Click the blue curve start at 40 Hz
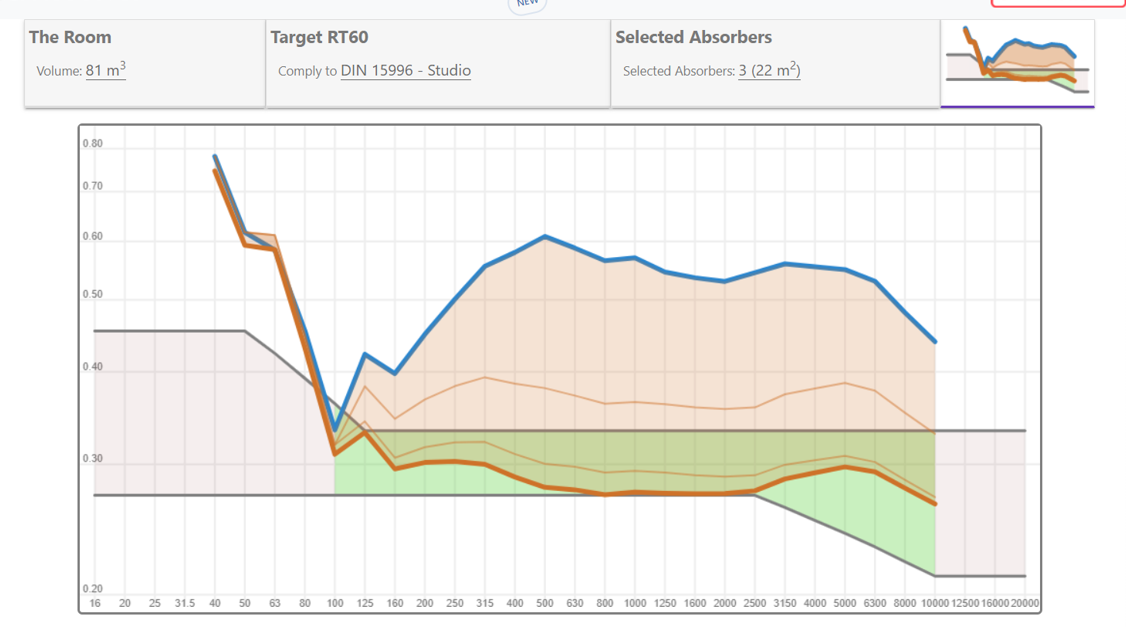 pyautogui.click(x=215, y=156)
